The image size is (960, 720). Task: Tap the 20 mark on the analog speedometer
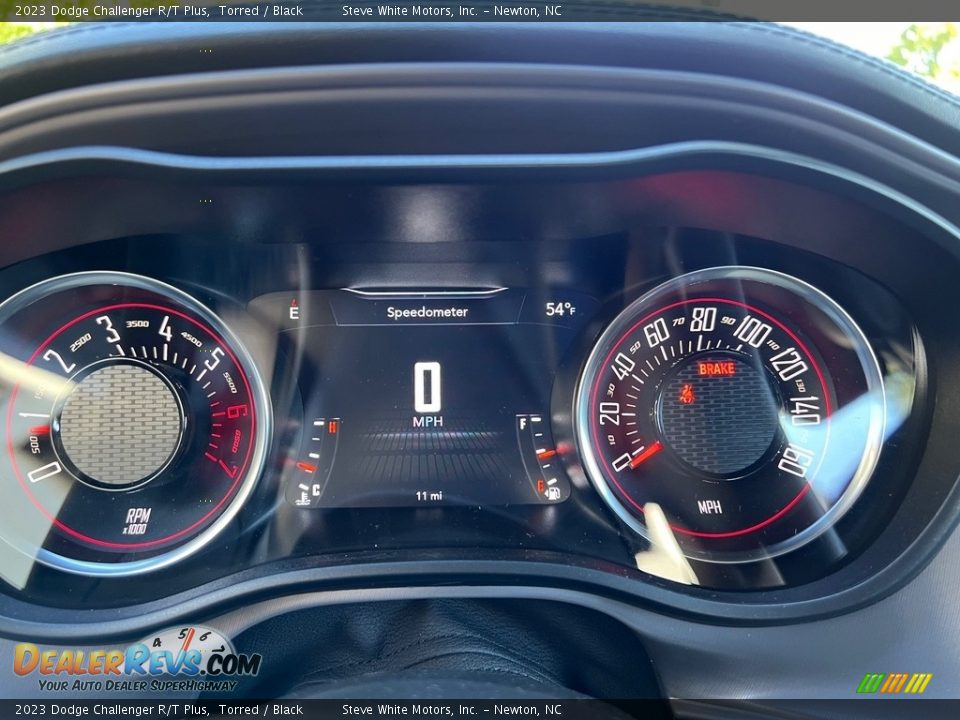pyautogui.click(x=609, y=413)
